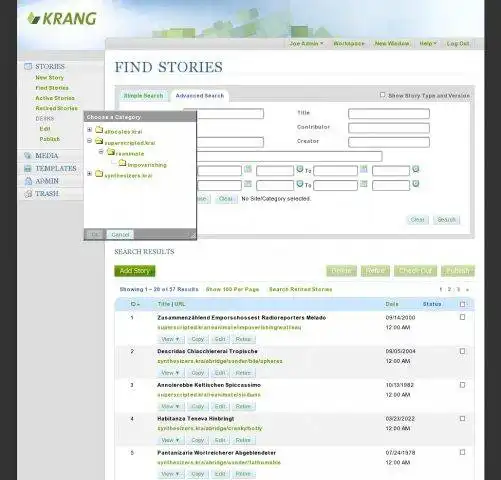Go to results page 2
This screenshot has height=480, width=501.
(449, 289)
